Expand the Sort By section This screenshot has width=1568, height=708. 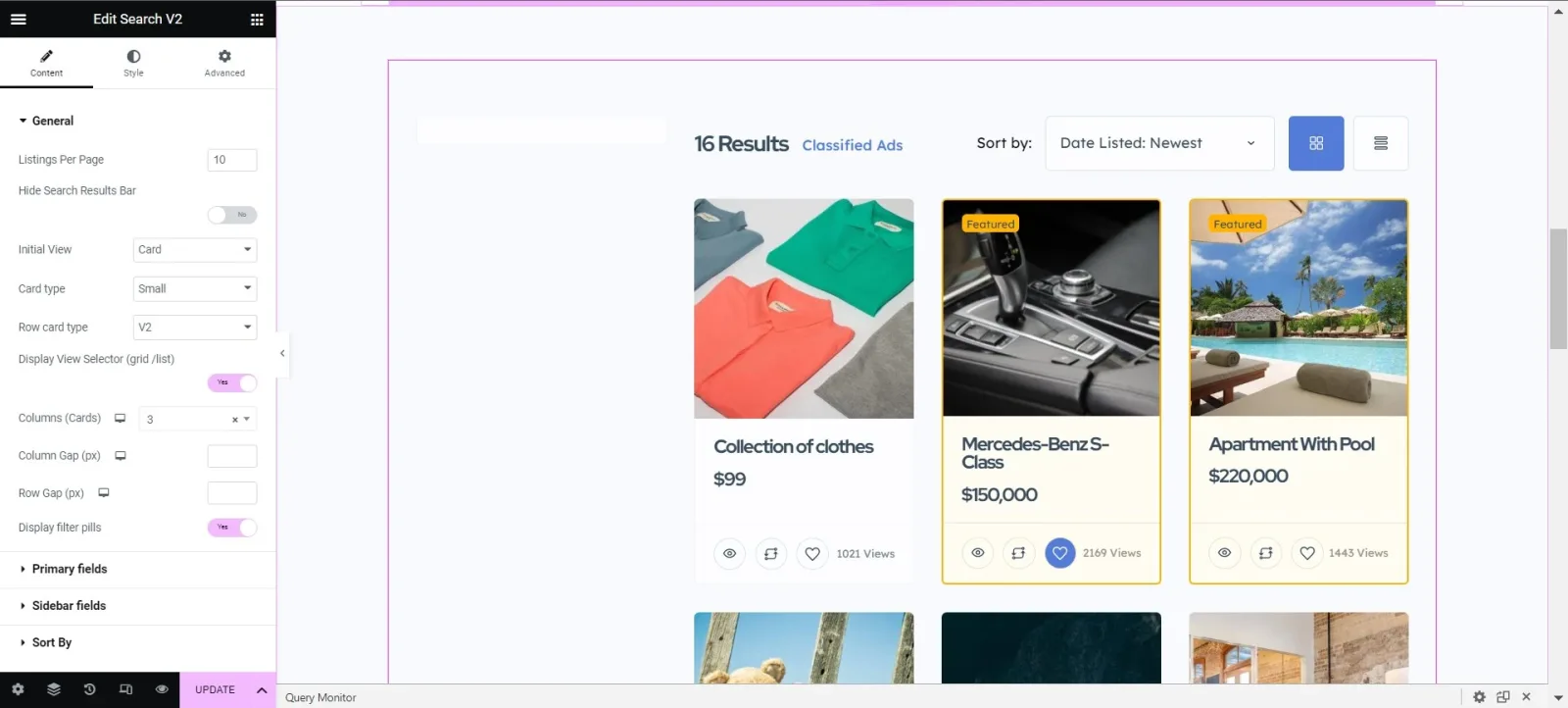click(x=138, y=642)
